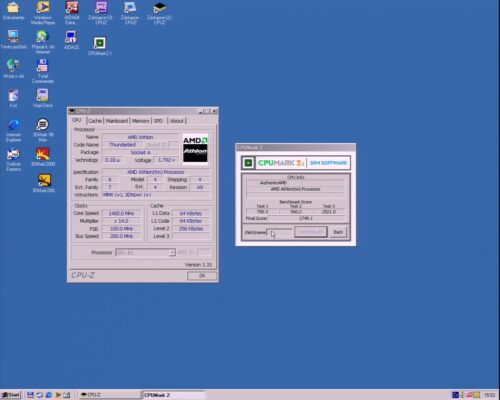500x400 pixels.
Task: Click the OK button in CPU-Z
Action: 202,276
